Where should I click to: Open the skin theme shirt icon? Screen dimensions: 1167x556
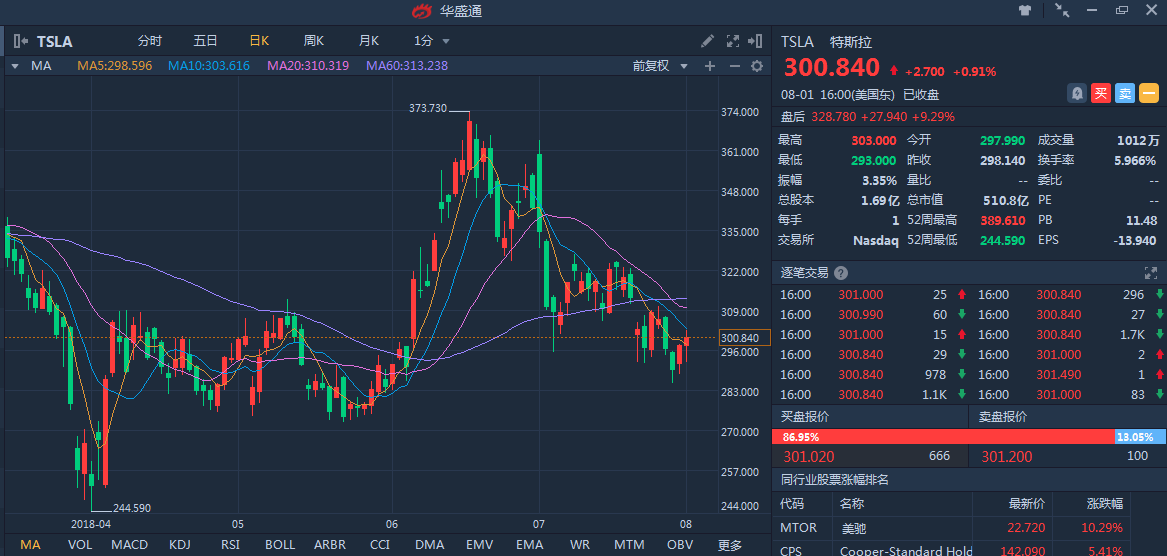click(1025, 10)
